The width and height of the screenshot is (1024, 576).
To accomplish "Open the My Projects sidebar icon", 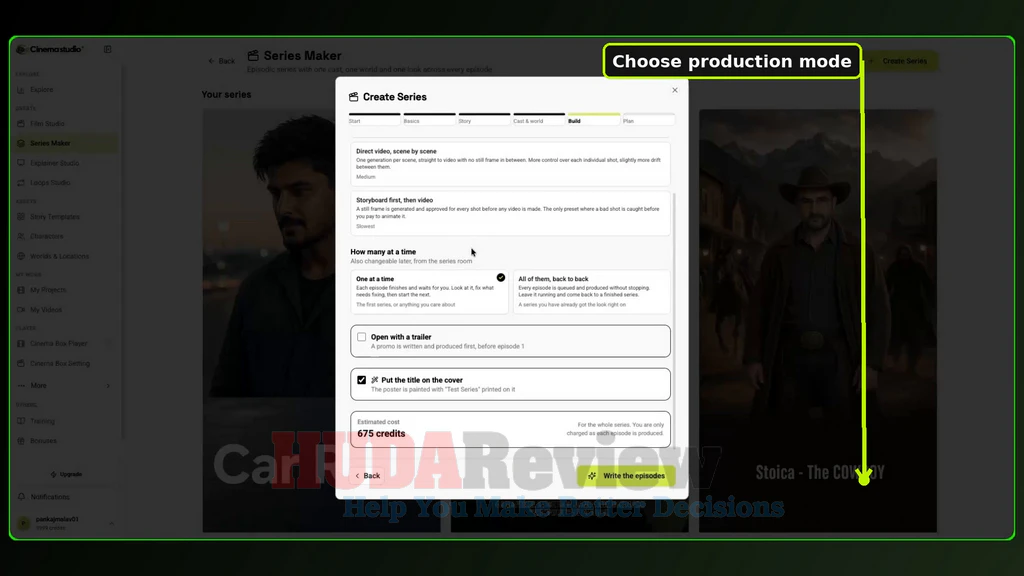I will coord(21,290).
